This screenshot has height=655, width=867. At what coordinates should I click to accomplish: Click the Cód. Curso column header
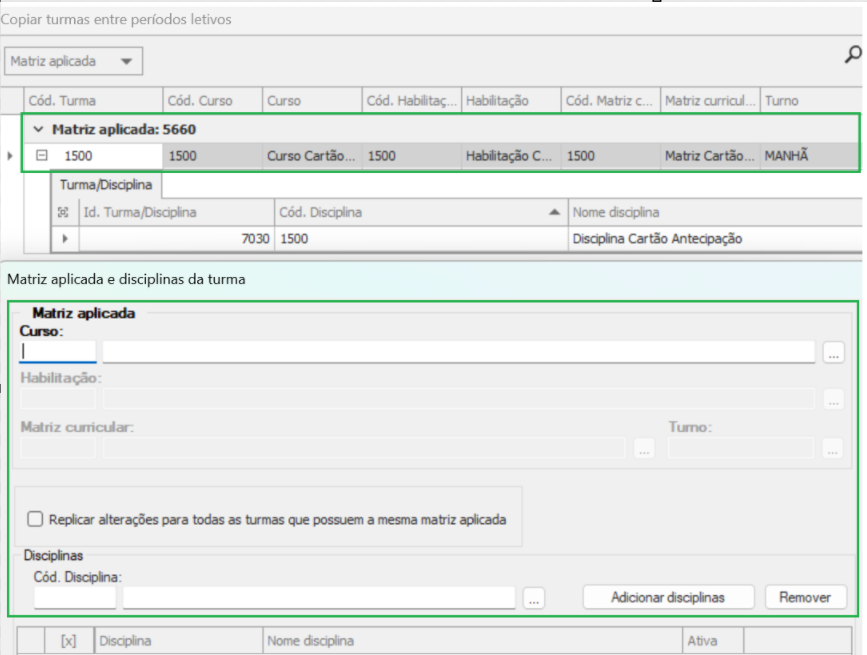[x=212, y=101]
